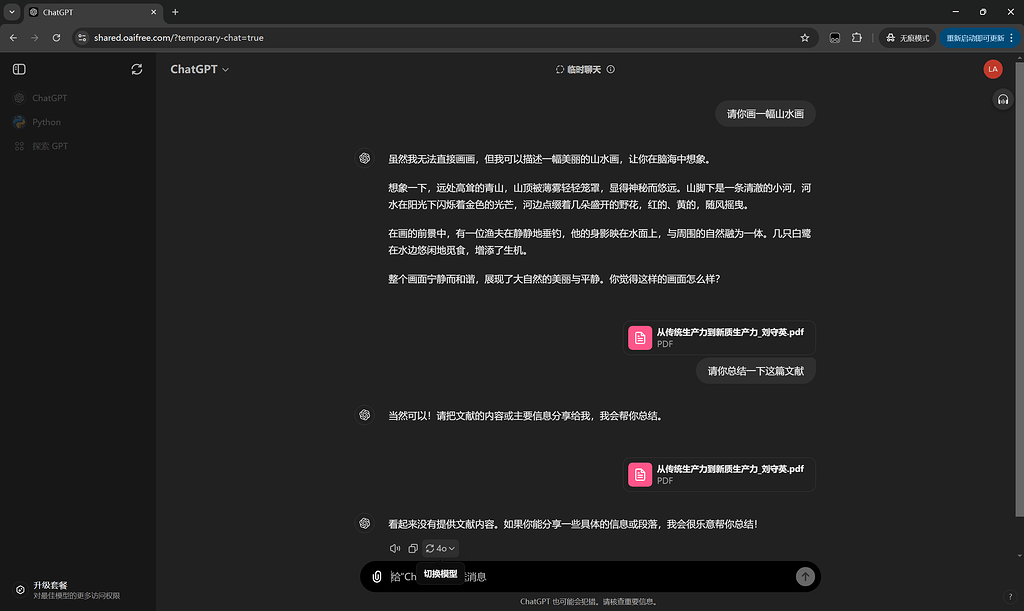This screenshot has width=1024, height=611.
Task: Click the 无痕模式 incognito indicator
Action: click(x=907, y=38)
